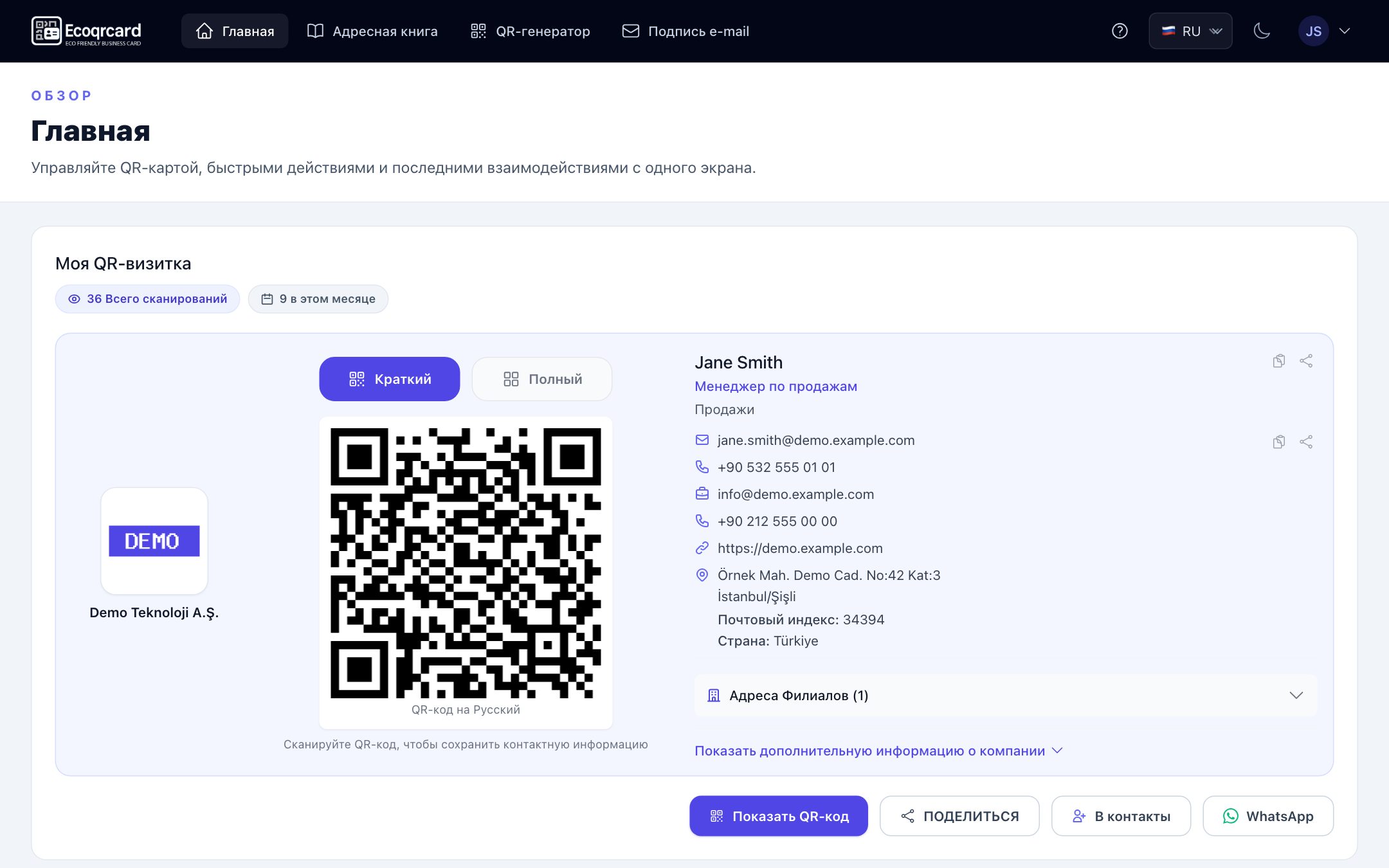This screenshot has height=868, width=1389.
Task: Click the info@demo.example.com address
Action: pos(796,494)
